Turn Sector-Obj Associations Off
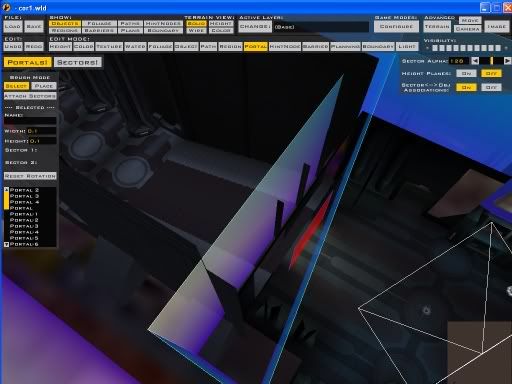This screenshot has width=512, height=384. tap(491, 87)
